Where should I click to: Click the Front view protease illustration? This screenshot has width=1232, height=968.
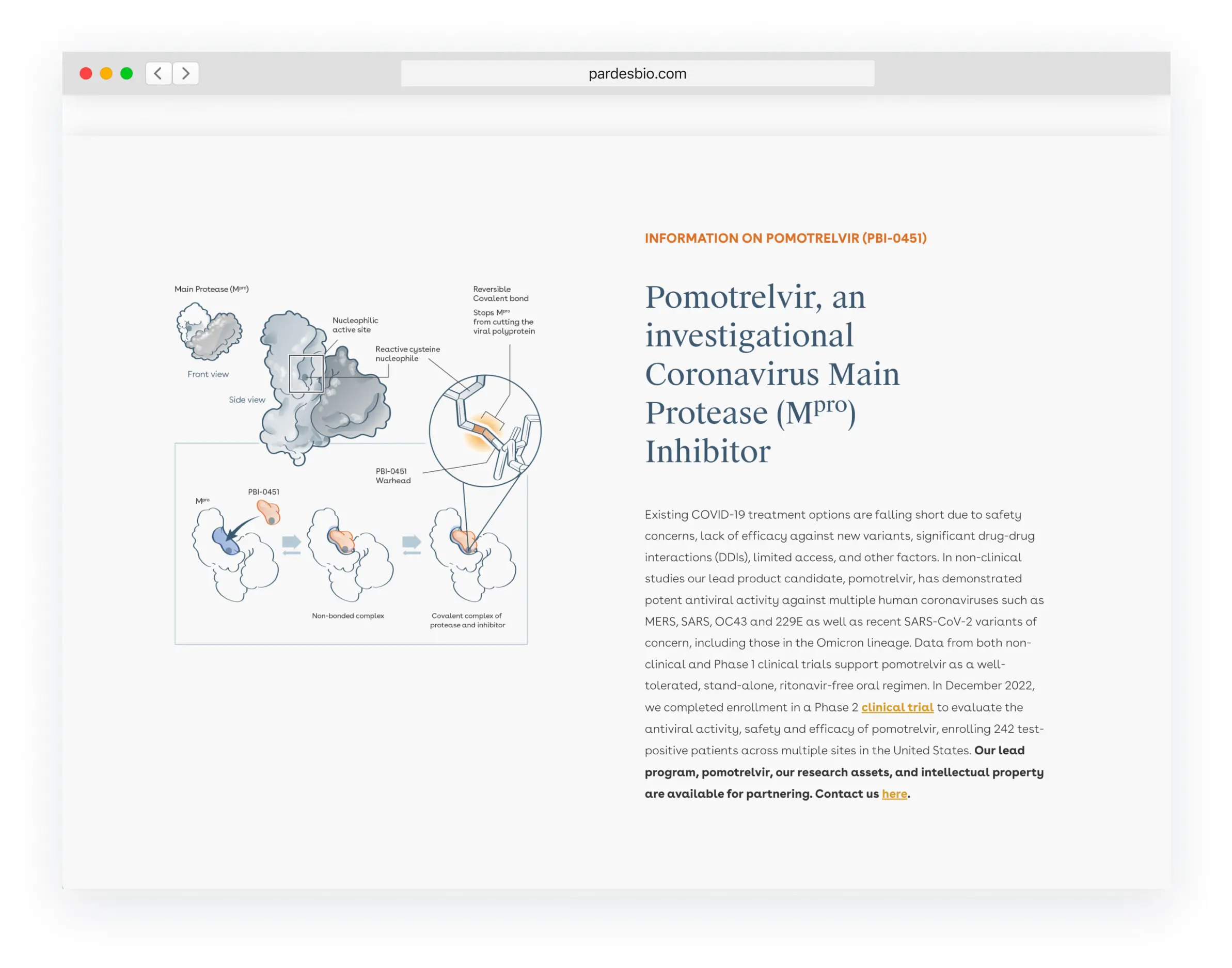209,331
